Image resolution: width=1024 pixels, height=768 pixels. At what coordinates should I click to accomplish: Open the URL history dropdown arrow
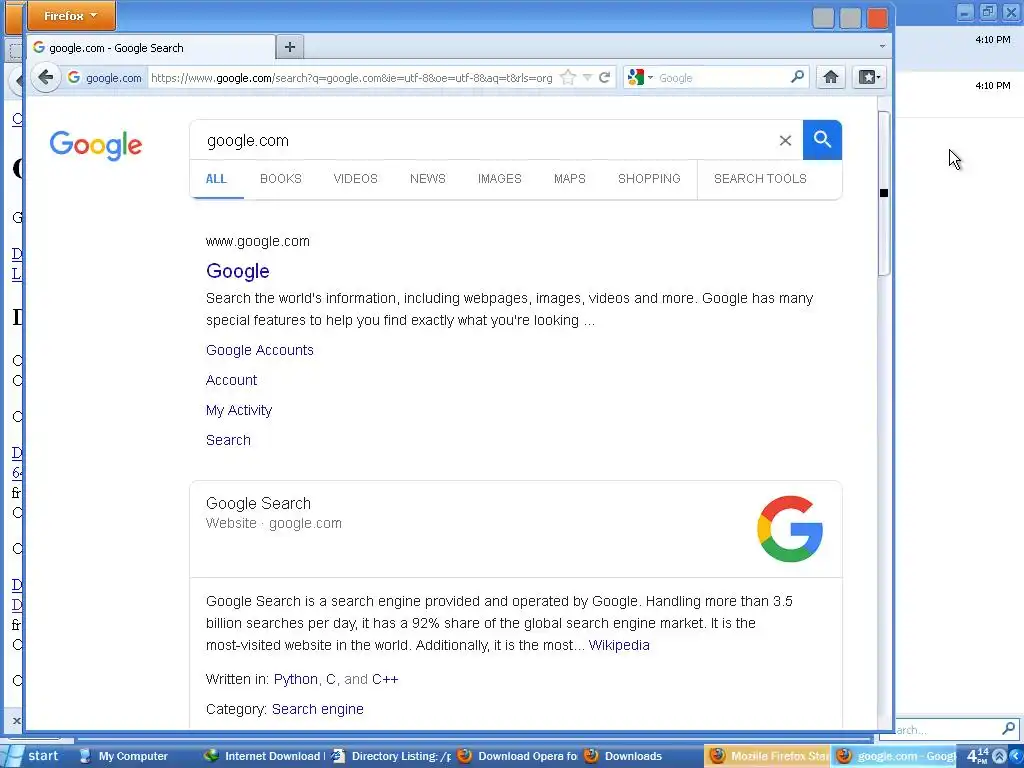tap(587, 78)
